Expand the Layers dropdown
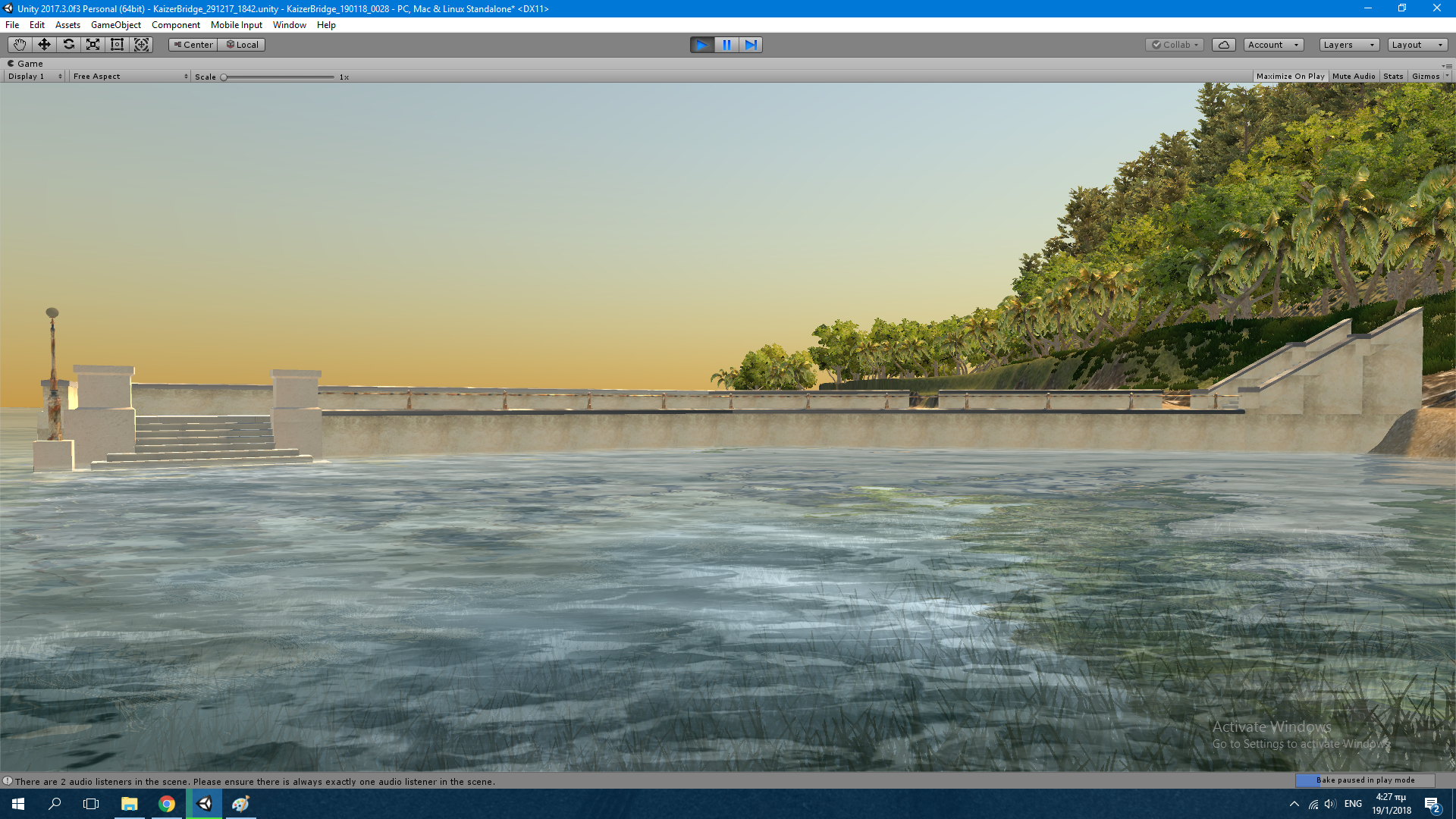1456x819 pixels. coord(1348,45)
